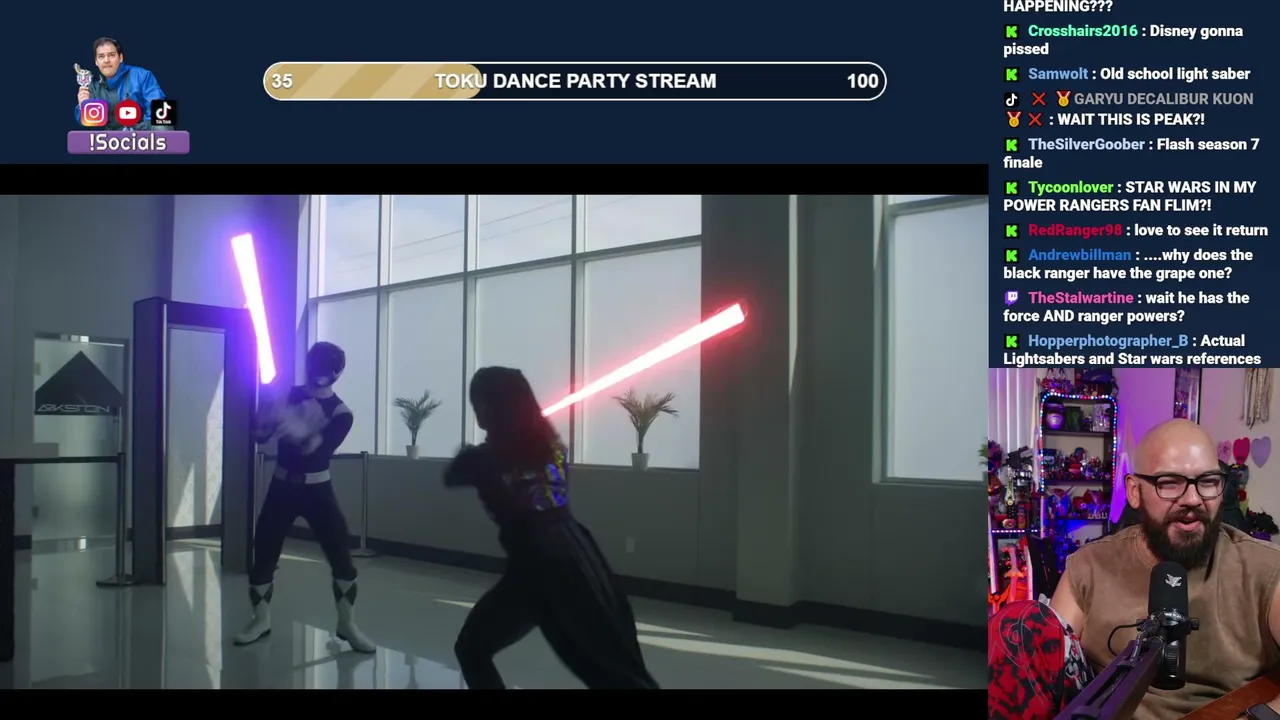This screenshot has height=720, width=1280.
Task: Click the message 'Disney gonna pissed'
Action: click(1123, 40)
